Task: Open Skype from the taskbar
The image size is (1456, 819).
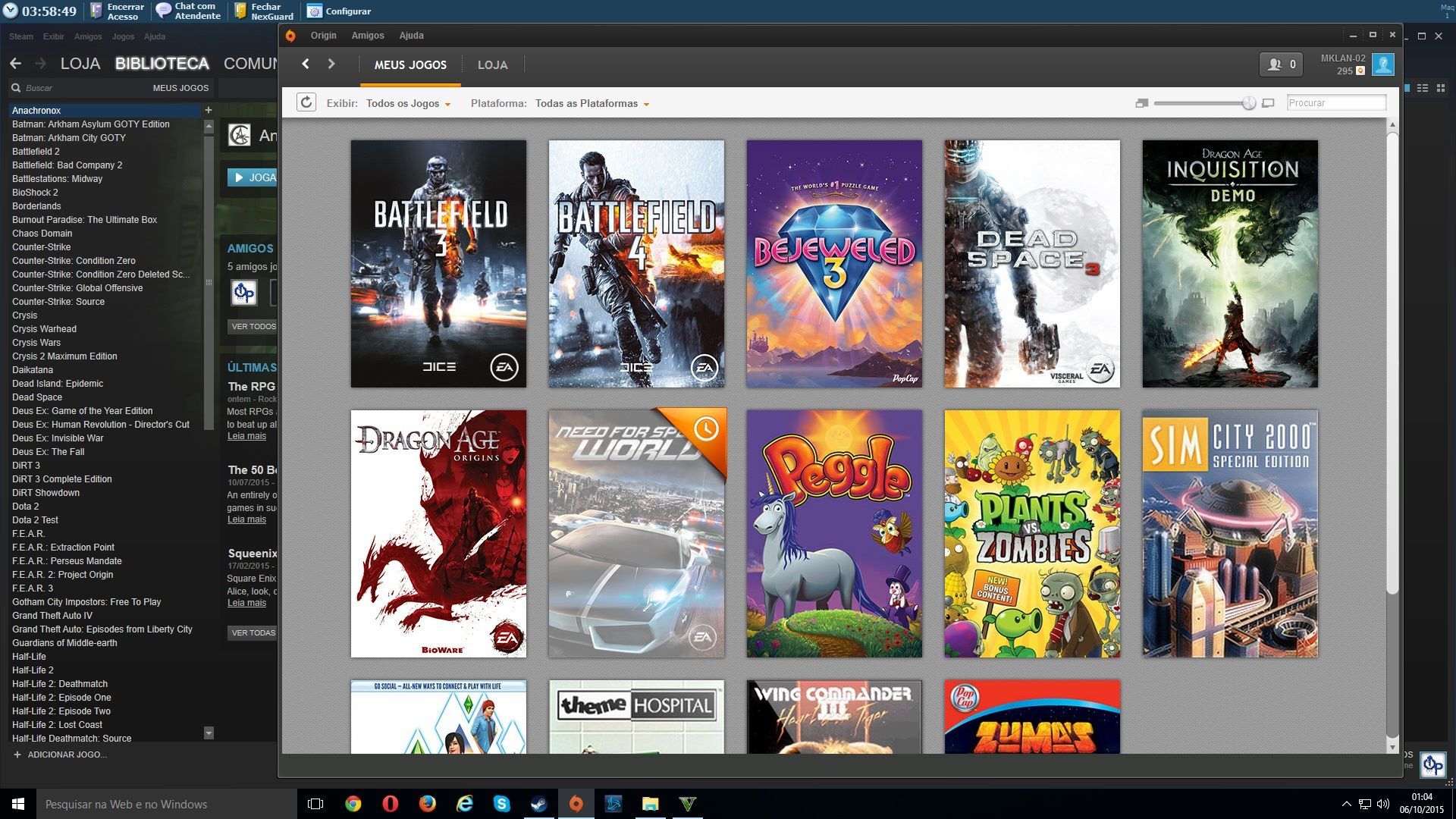Action: [502, 804]
